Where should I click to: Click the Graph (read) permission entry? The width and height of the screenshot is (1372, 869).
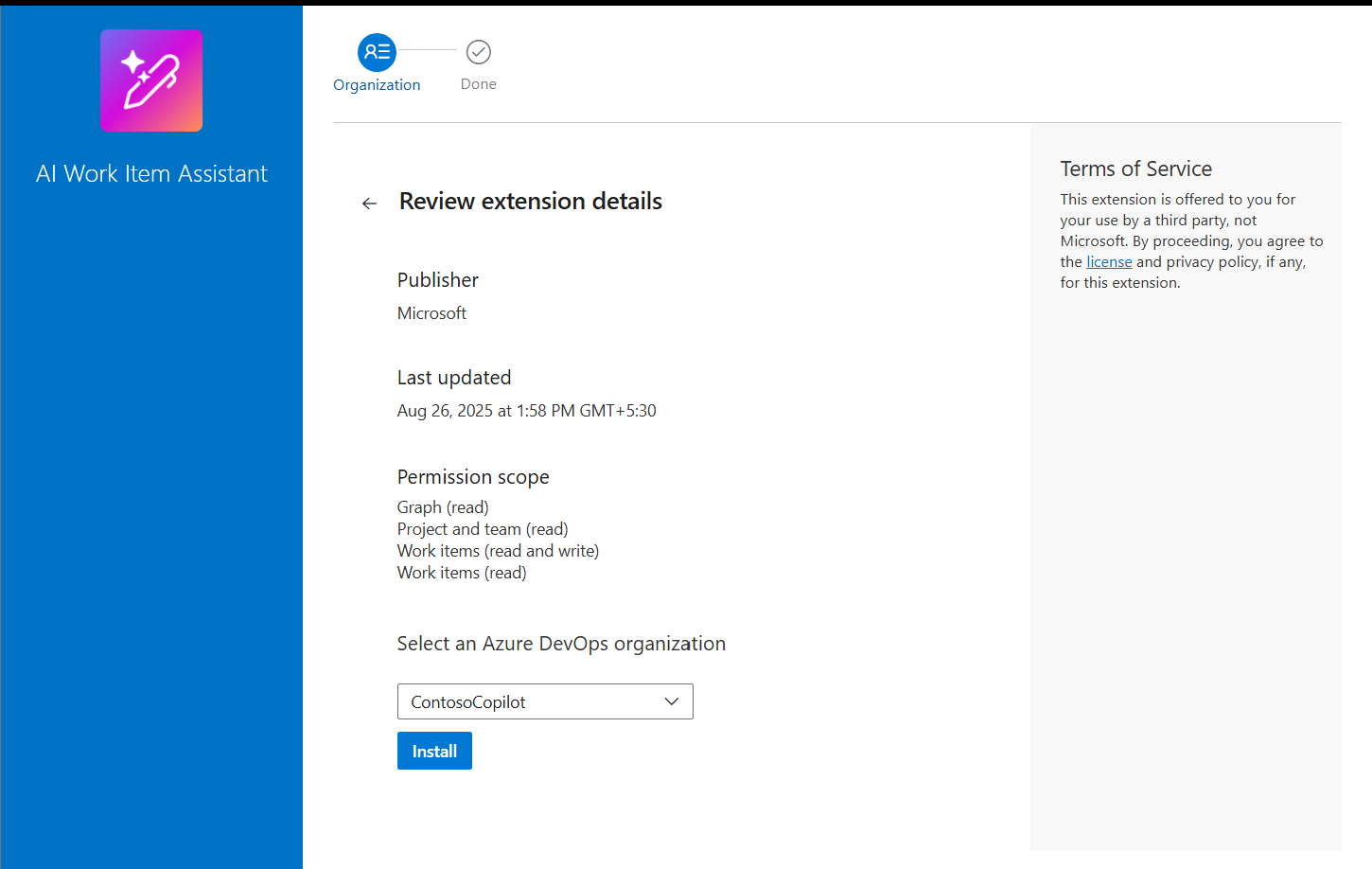443,507
